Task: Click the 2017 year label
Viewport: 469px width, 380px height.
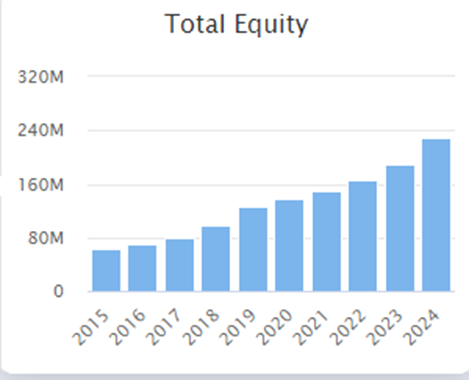Action: click(x=164, y=328)
